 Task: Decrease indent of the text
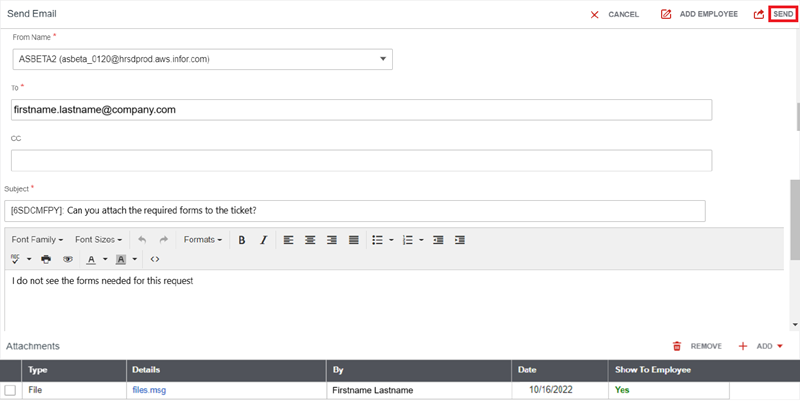[x=438, y=240]
